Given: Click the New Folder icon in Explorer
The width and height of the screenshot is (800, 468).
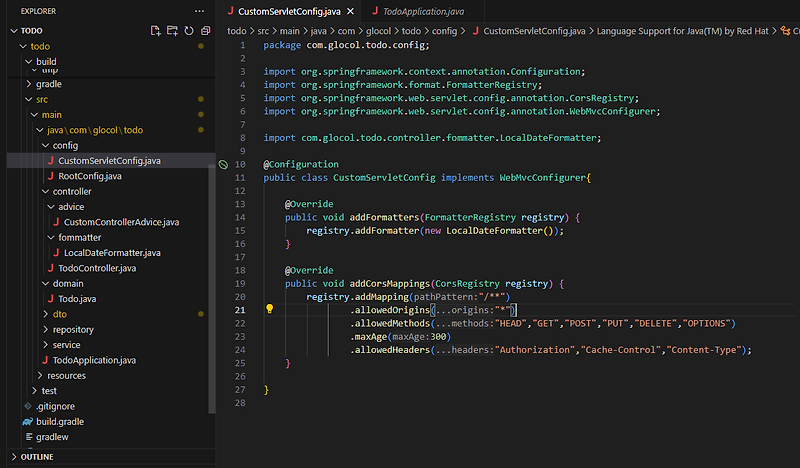Looking at the screenshot, I should click(172, 31).
